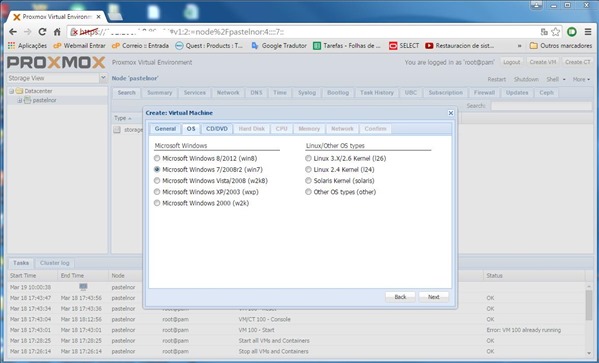Close the Create: Virtual Machine dialog

(x=451, y=113)
